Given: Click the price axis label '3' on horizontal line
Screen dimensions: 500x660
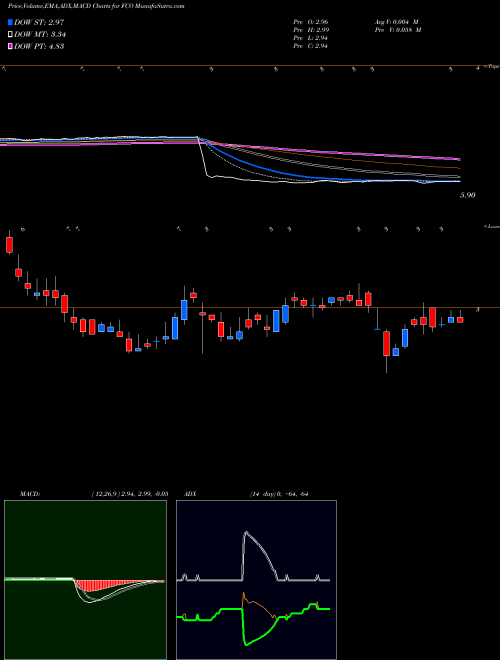Looking at the screenshot, I should click(477, 309).
